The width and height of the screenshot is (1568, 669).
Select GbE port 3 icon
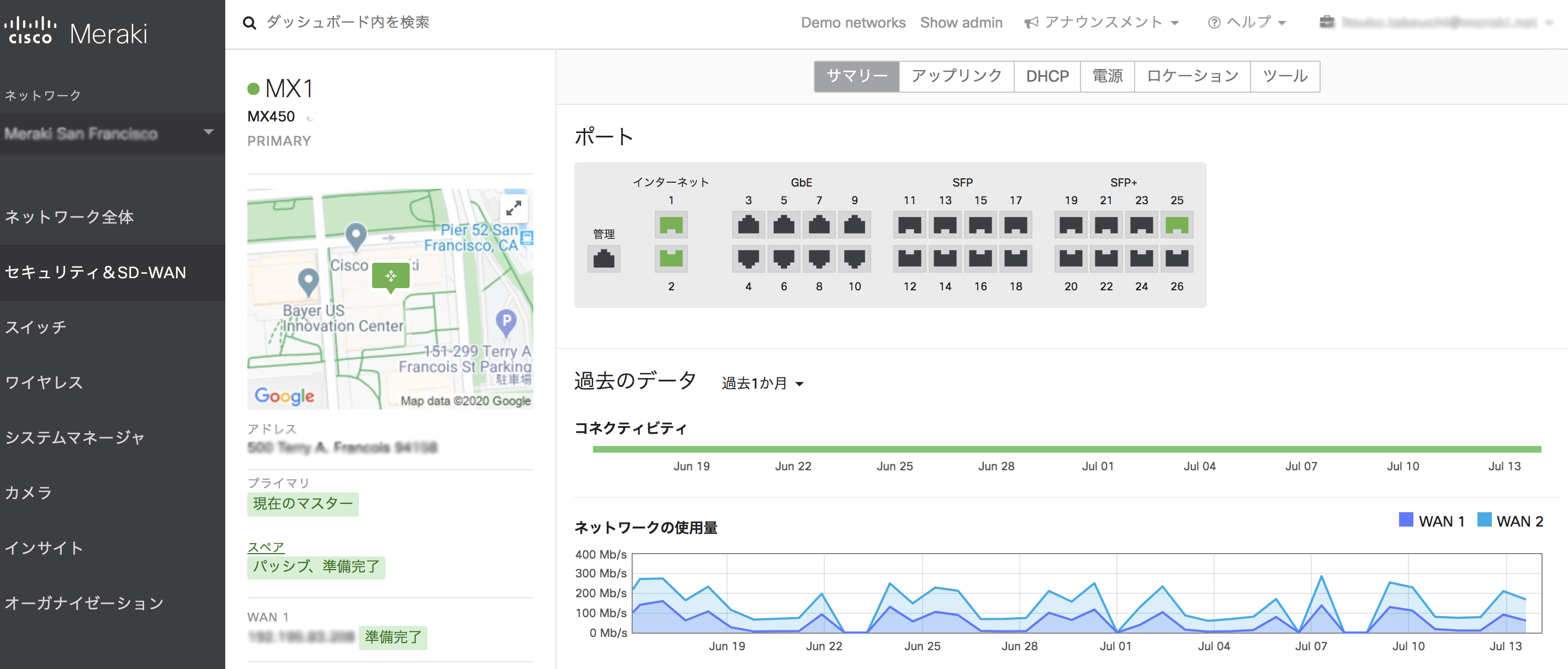click(748, 225)
